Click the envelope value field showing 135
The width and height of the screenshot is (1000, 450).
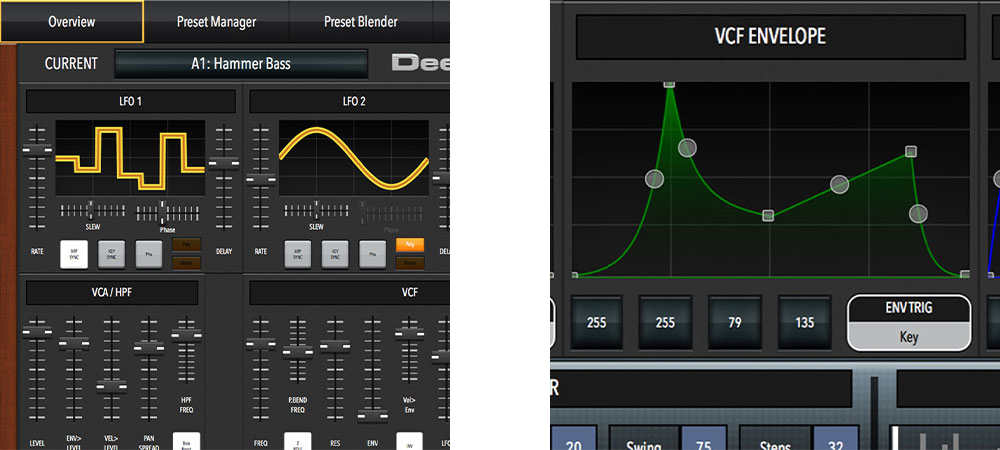(805, 323)
